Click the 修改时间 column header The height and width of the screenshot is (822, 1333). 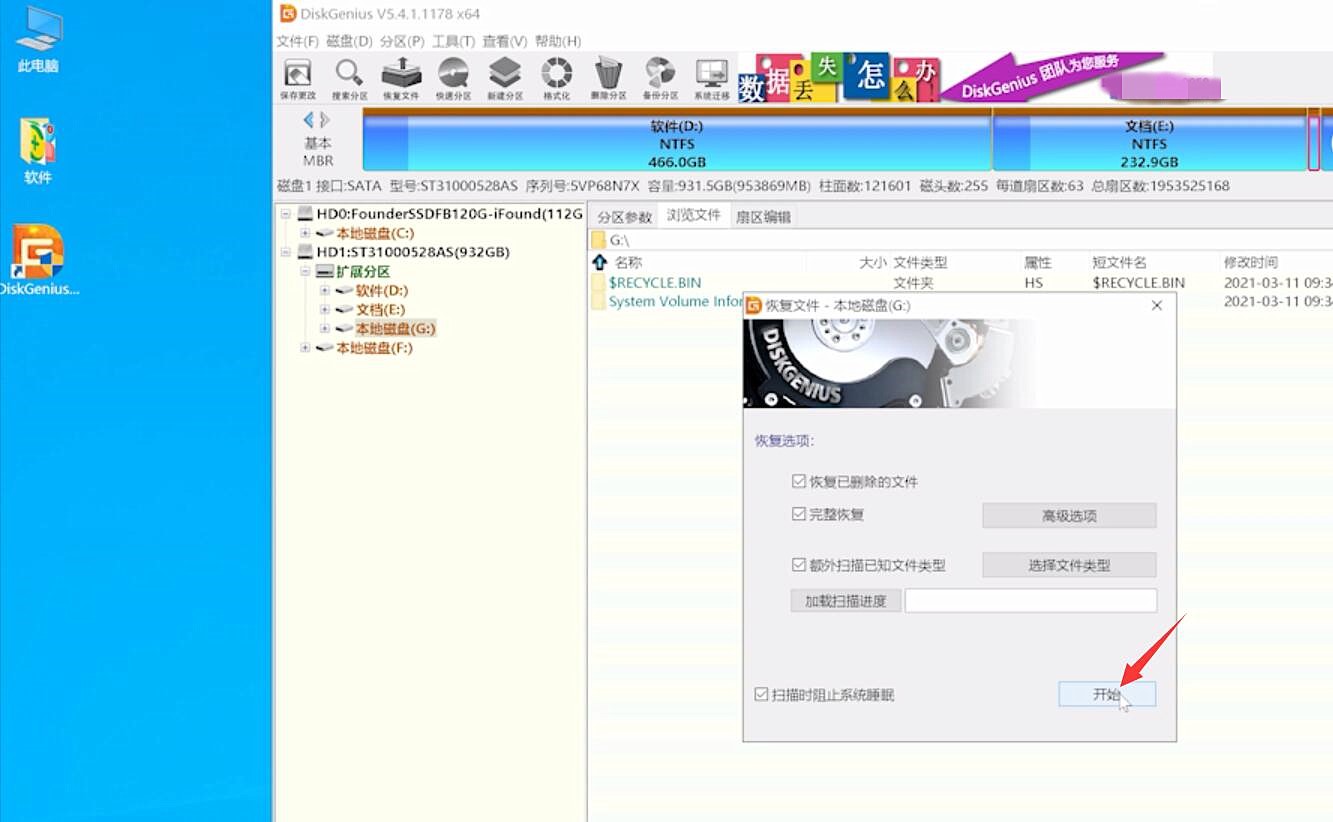(x=1250, y=262)
